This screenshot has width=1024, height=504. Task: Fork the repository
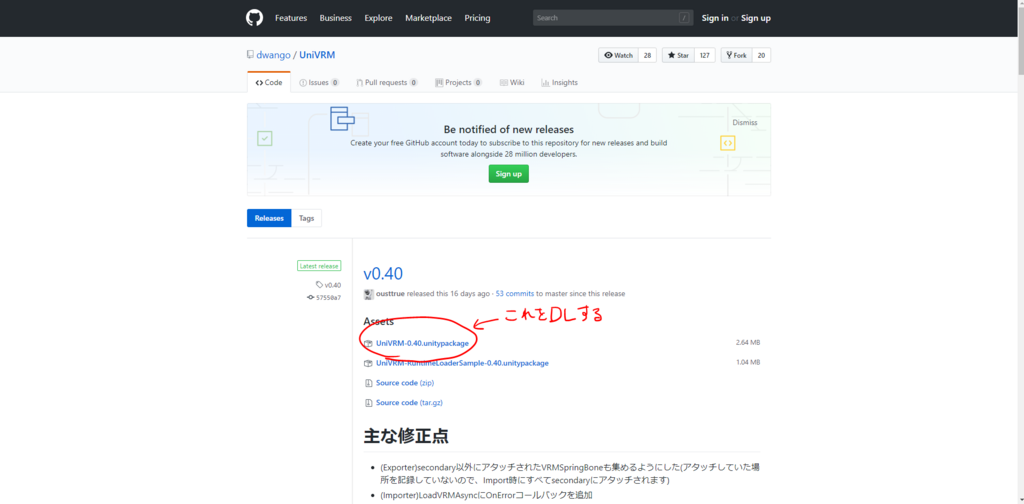click(x=737, y=55)
